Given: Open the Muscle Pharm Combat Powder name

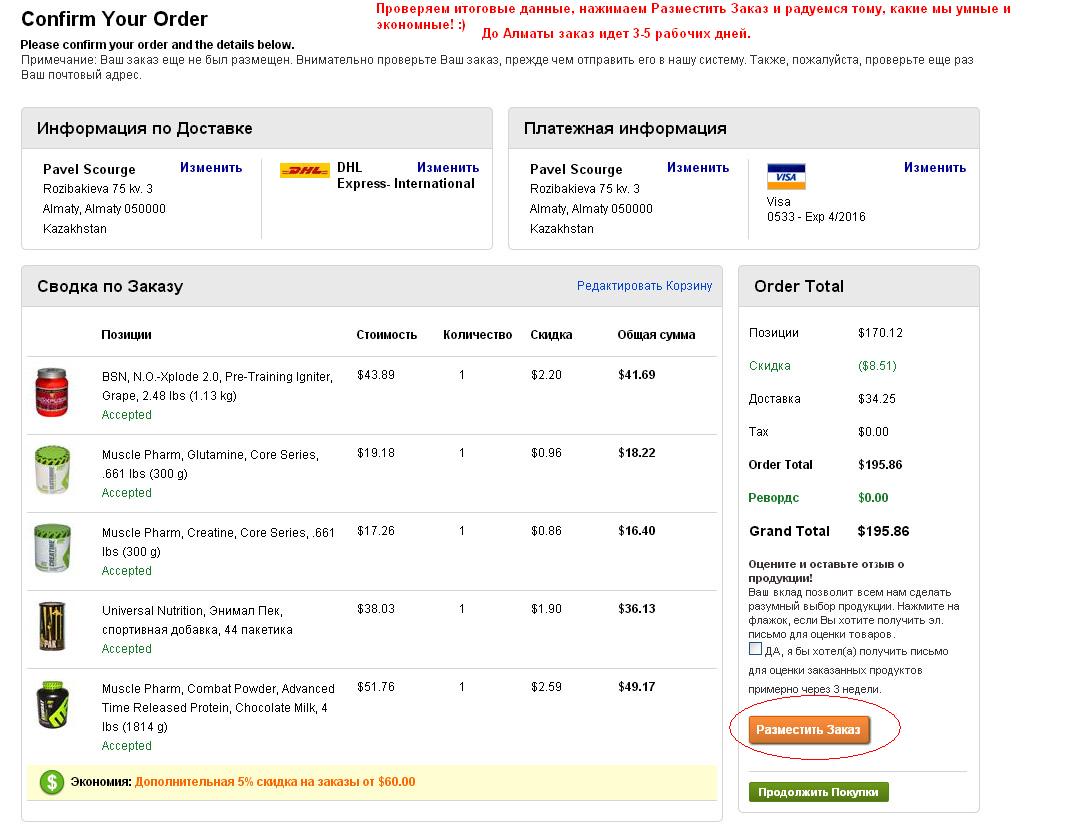Looking at the screenshot, I should [x=218, y=707].
